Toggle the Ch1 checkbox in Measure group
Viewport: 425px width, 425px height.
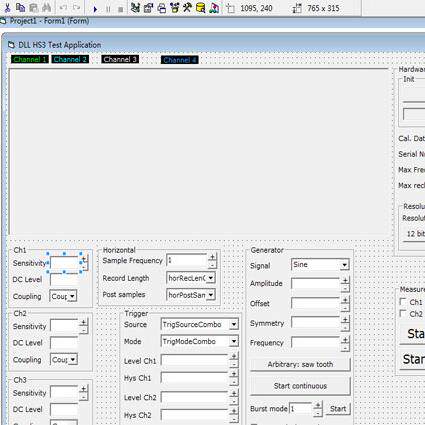tap(403, 302)
